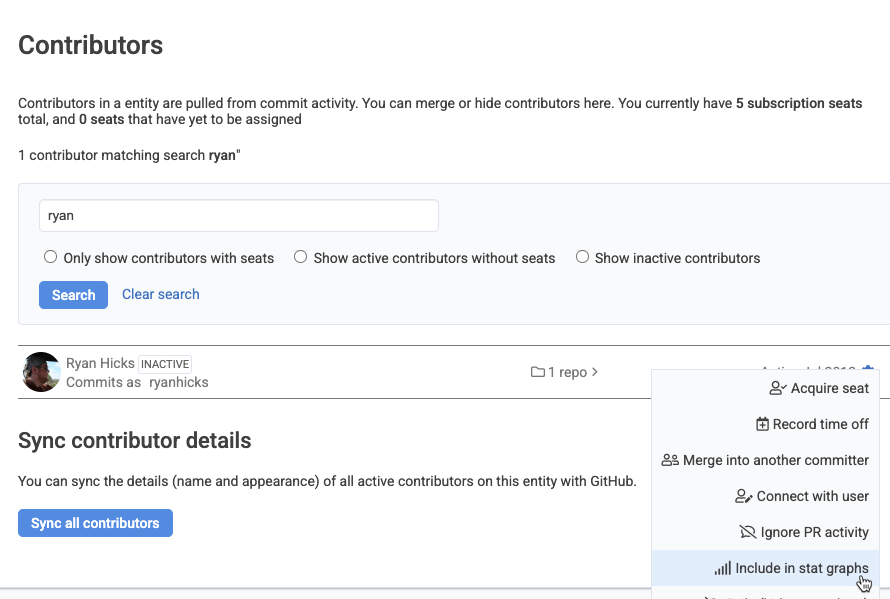Select Only show contributors with seats
The image size is (890, 599).
[x=50, y=257]
